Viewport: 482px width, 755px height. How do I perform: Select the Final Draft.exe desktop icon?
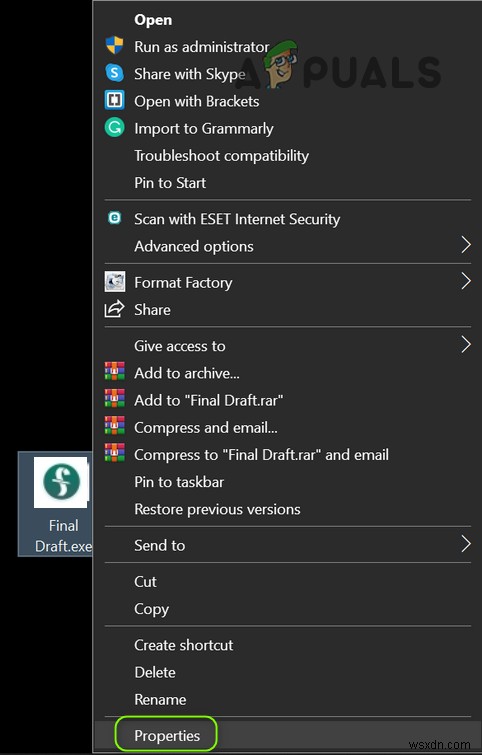[x=55, y=504]
